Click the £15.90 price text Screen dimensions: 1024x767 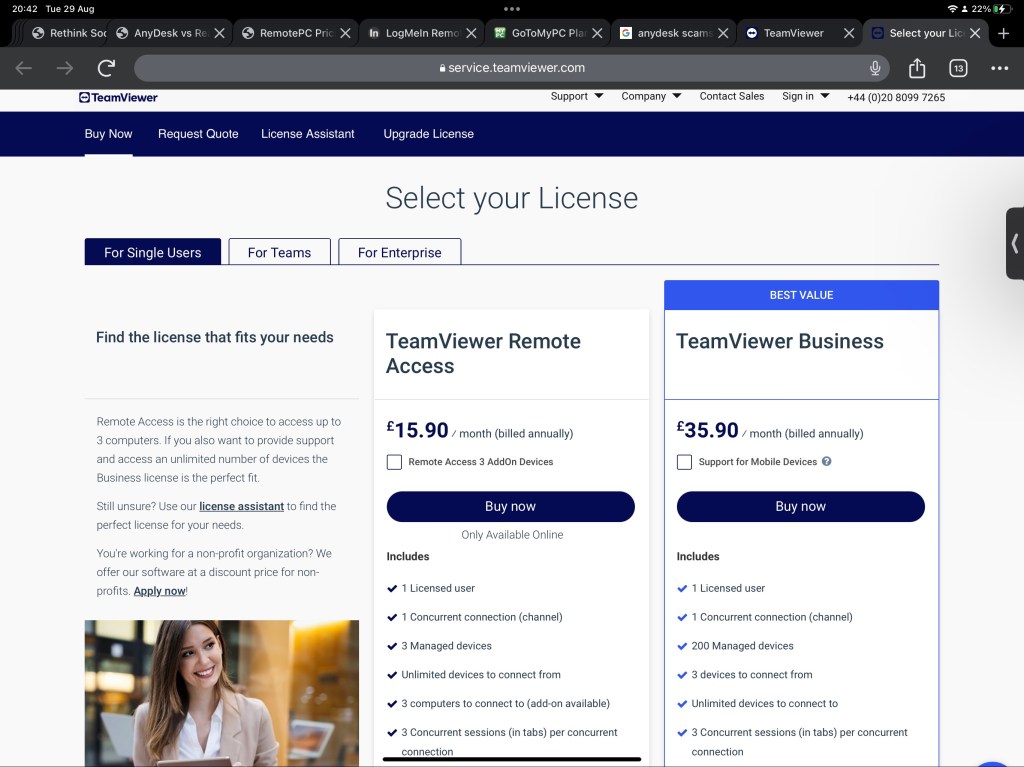(417, 430)
